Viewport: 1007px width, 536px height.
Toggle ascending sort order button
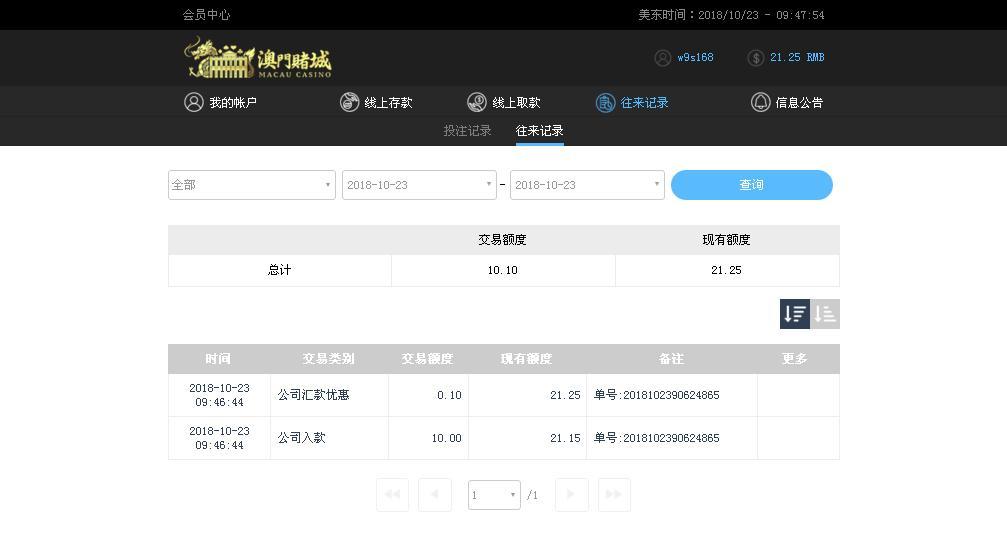coord(825,314)
